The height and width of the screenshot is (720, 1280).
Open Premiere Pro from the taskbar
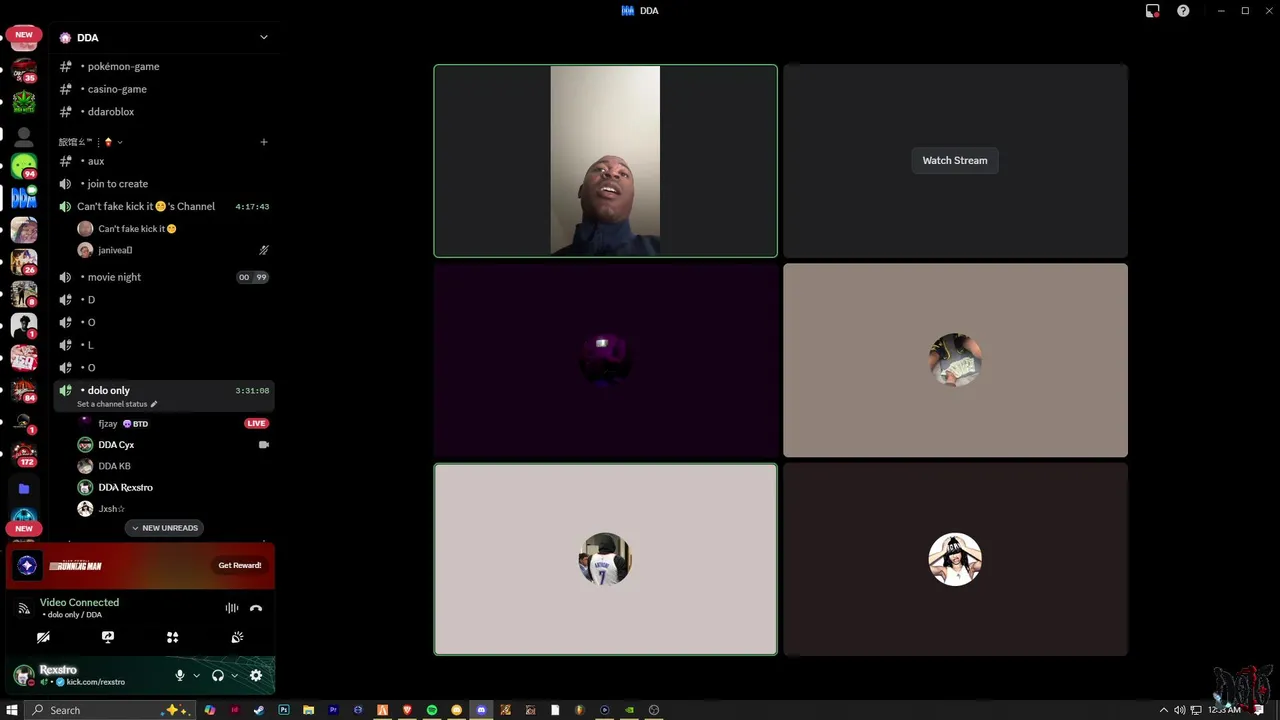333,710
